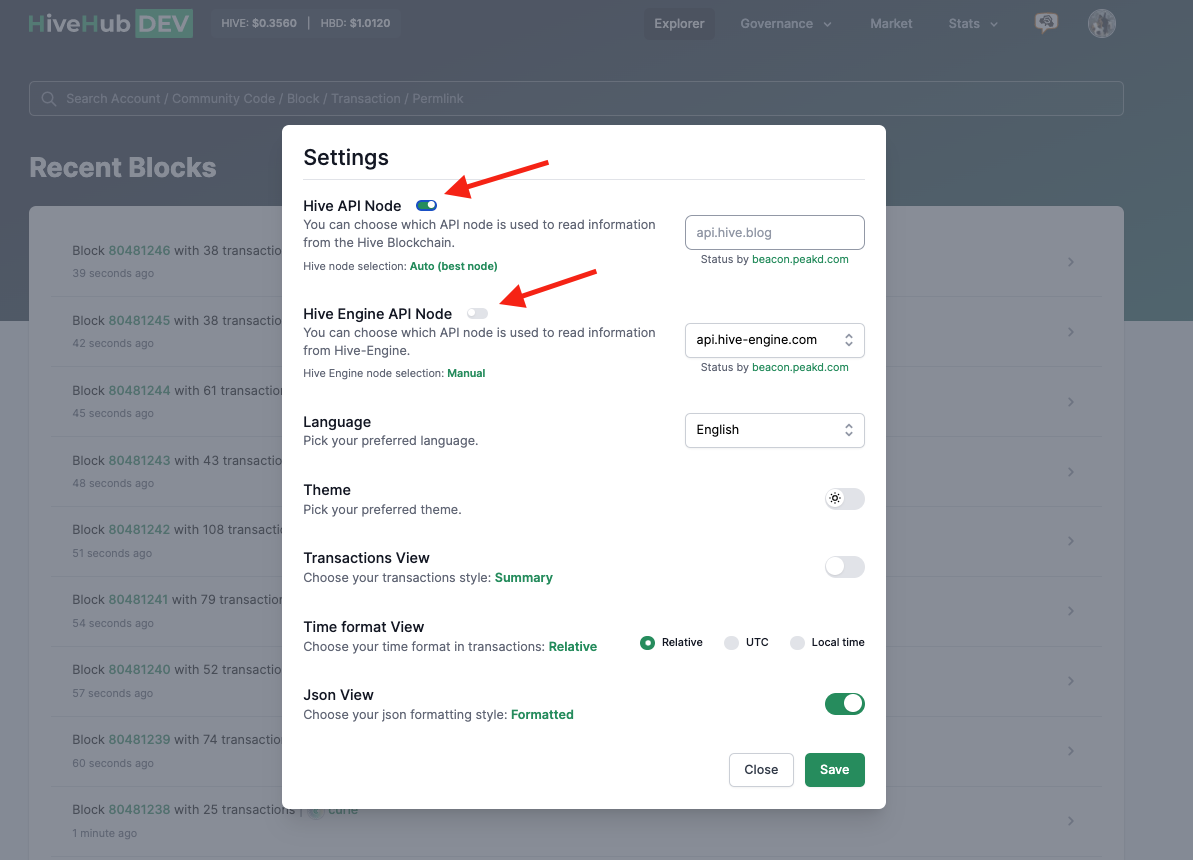Expand the Stats menu
The image size is (1193, 860).
click(973, 24)
